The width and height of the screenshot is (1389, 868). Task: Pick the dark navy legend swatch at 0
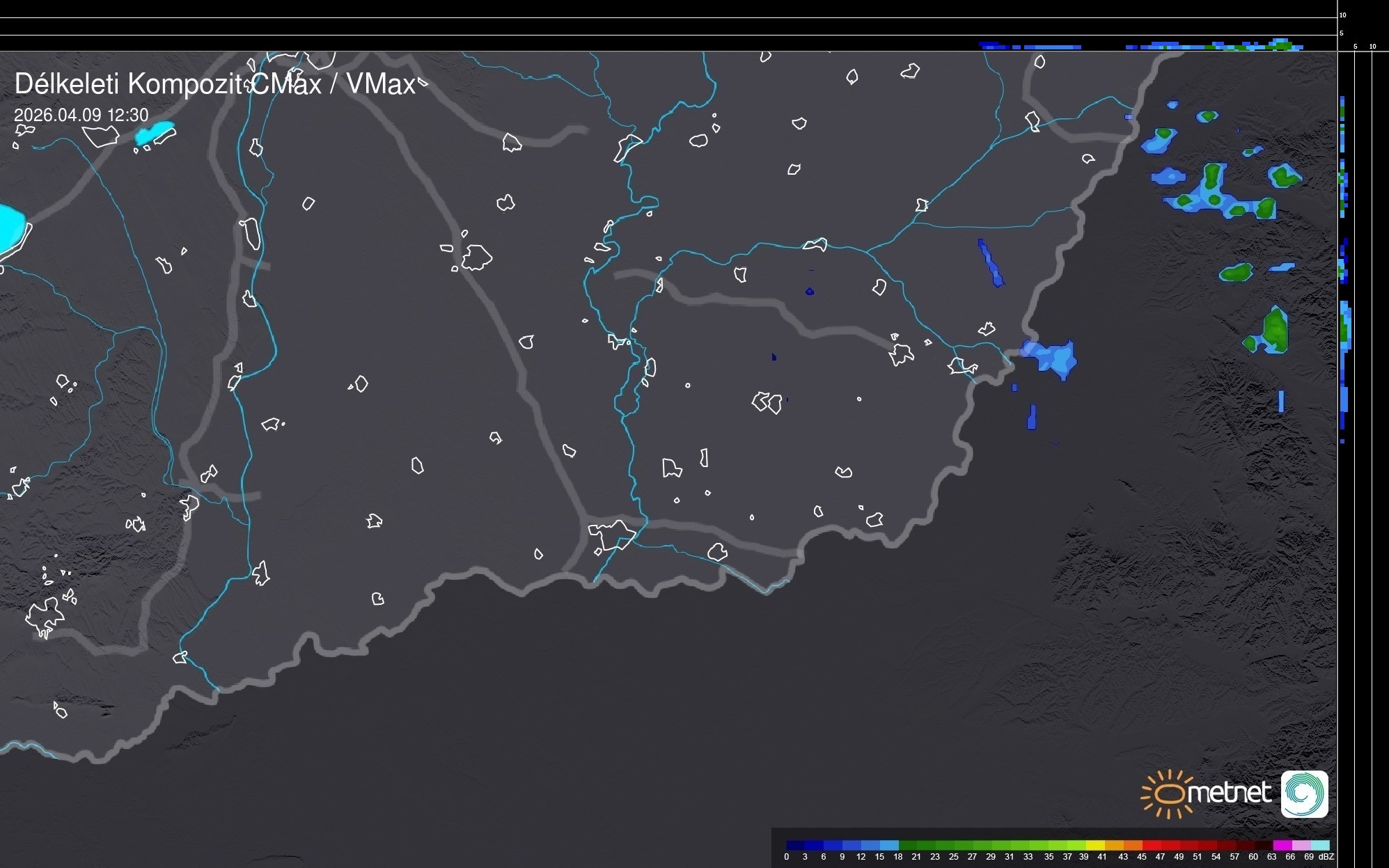point(795,845)
